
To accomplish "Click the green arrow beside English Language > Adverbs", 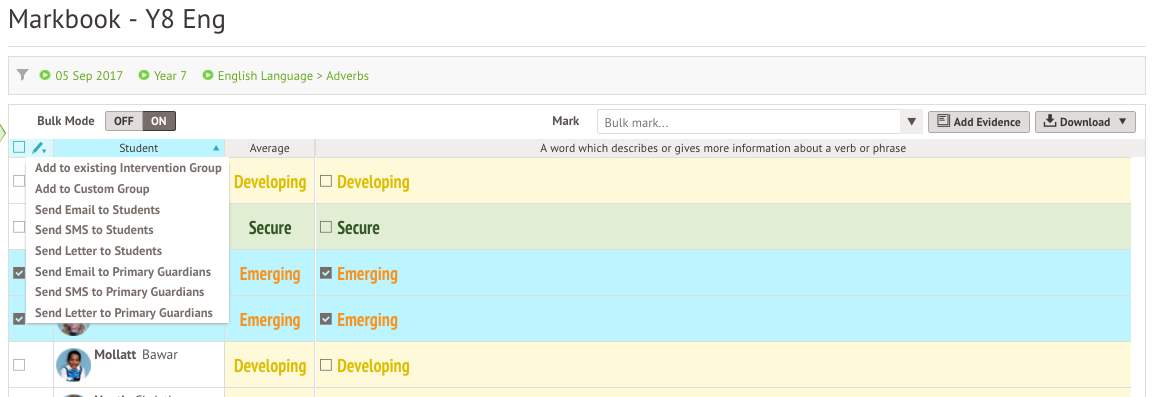I will tap(208, 75).
